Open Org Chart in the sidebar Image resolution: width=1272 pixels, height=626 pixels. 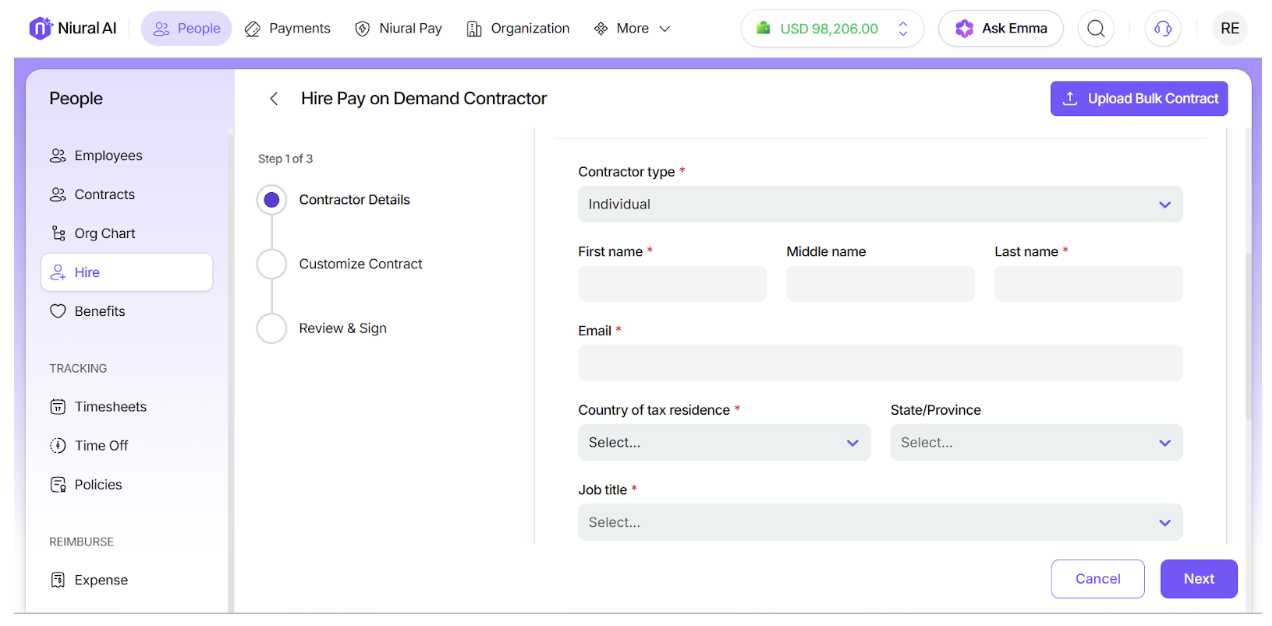click(104, 233)
